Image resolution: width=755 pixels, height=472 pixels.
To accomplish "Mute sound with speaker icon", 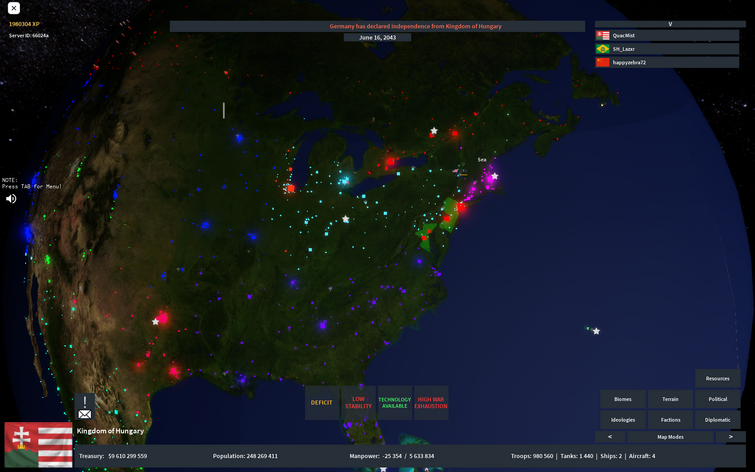I will pos(11,199).
